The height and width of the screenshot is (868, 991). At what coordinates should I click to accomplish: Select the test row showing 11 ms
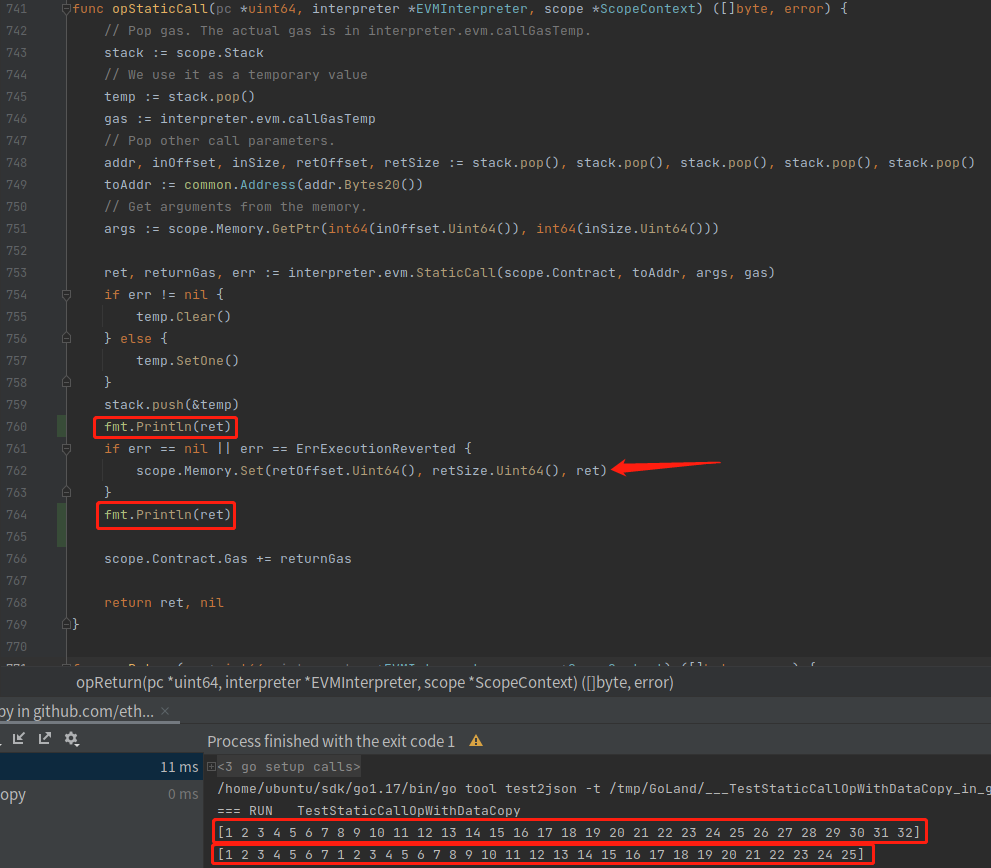point(101,767)
